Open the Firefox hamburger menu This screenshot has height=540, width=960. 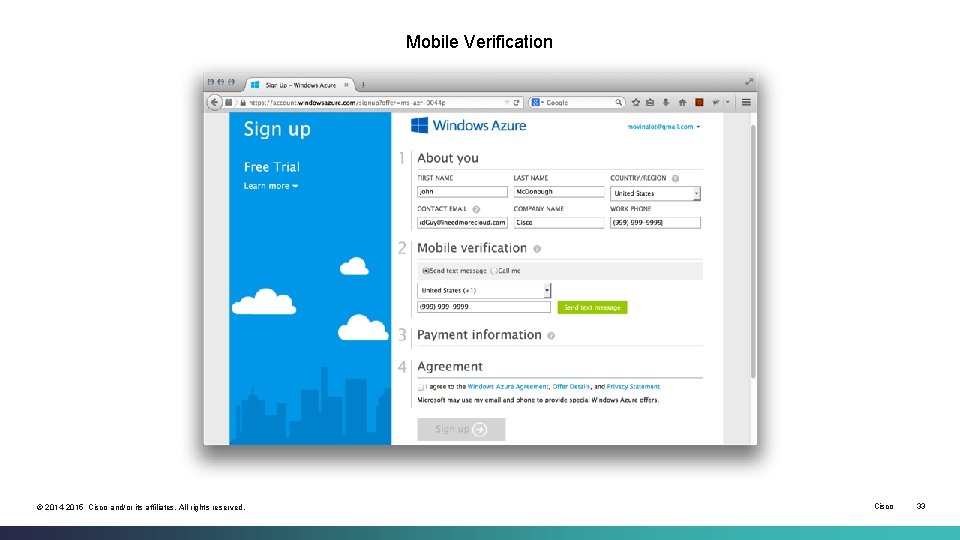pyautogui.click(x=746, y=102)
